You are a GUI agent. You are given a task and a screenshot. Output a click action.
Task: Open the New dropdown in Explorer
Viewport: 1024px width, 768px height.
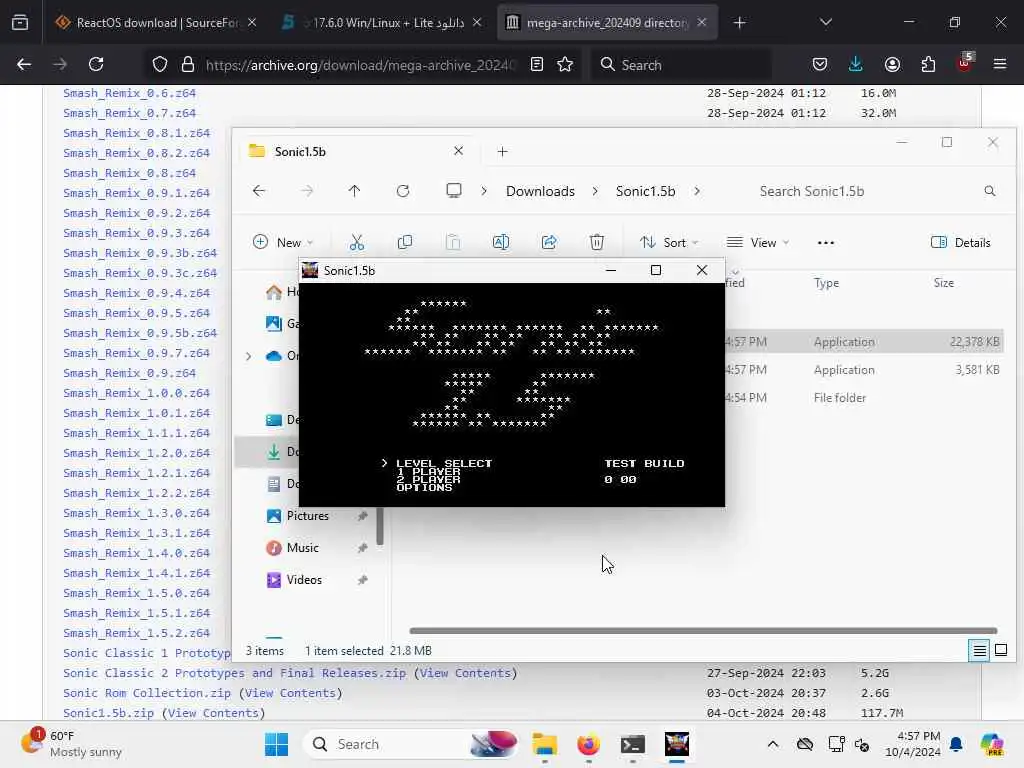click(x=283, y=242)
